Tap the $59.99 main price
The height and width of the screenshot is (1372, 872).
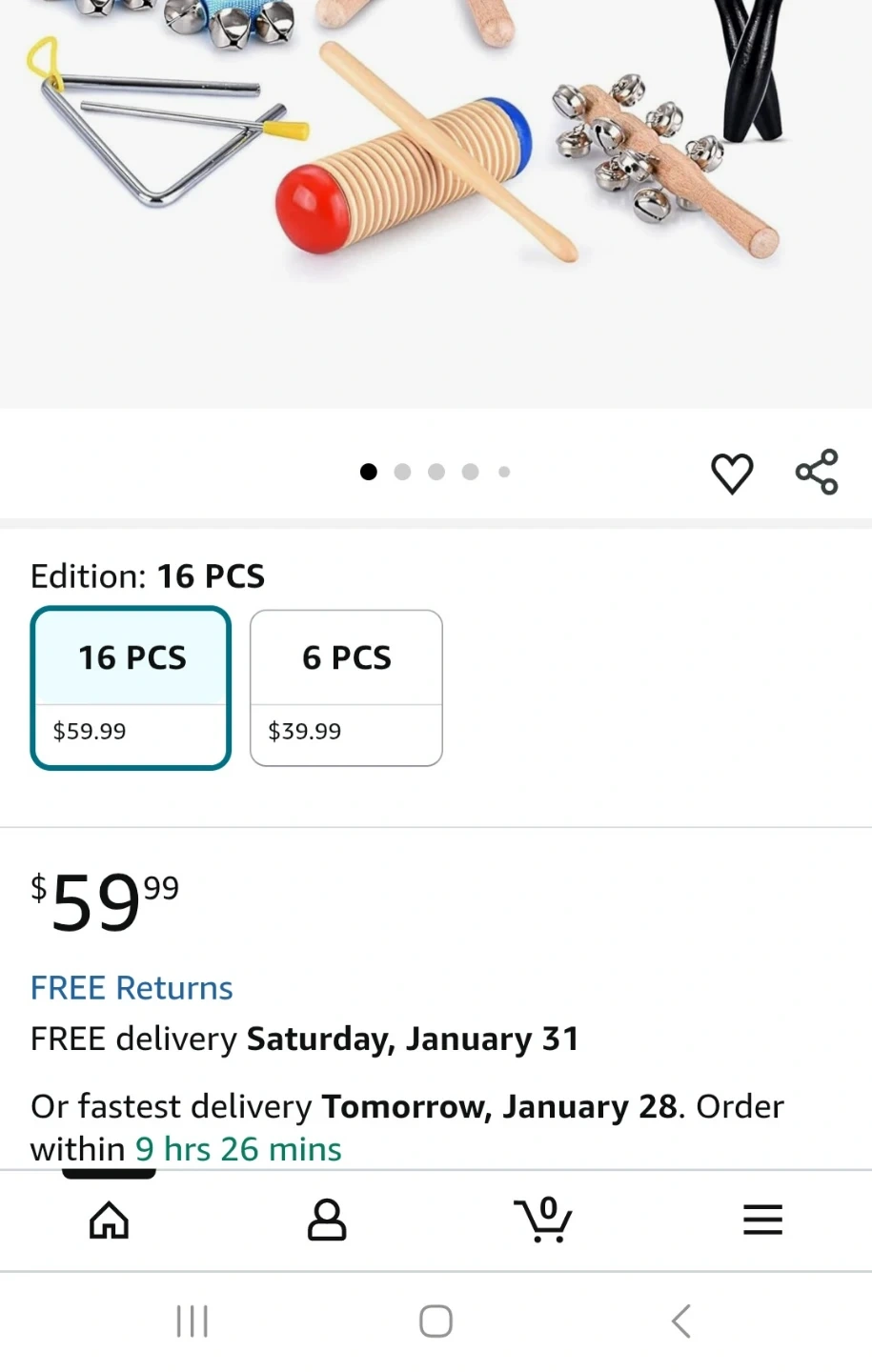105,902
